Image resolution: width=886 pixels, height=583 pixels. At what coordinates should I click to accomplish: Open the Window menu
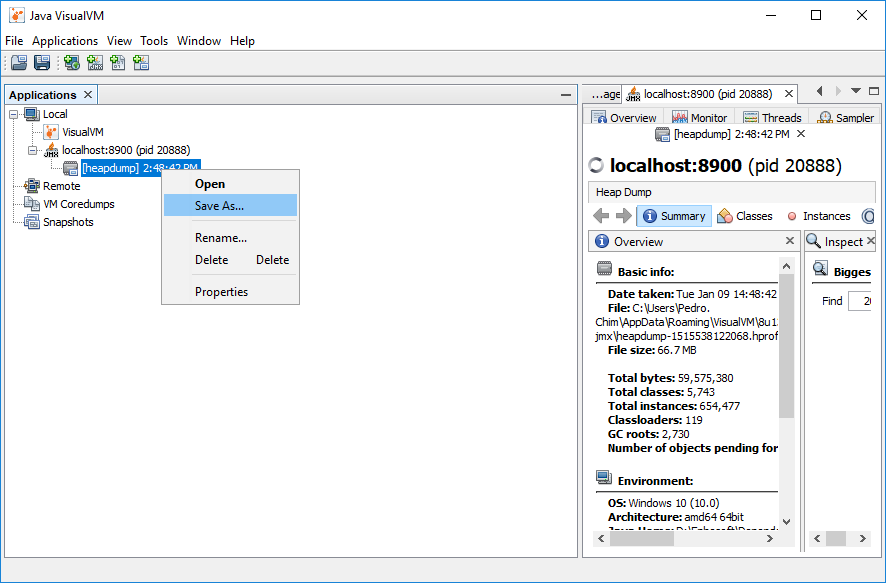coord(199,41)
